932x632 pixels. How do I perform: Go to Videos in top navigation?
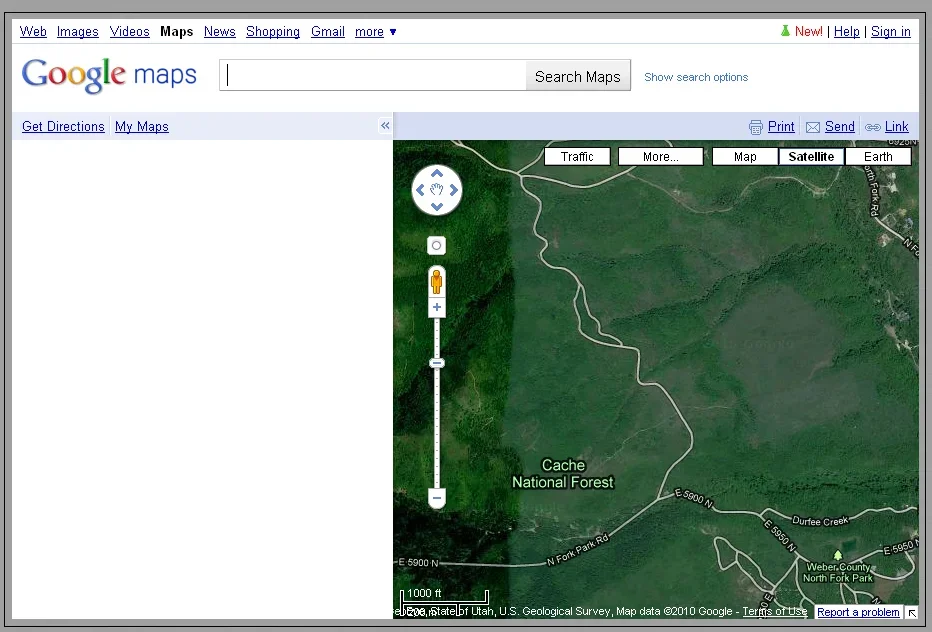pos(130,32)
